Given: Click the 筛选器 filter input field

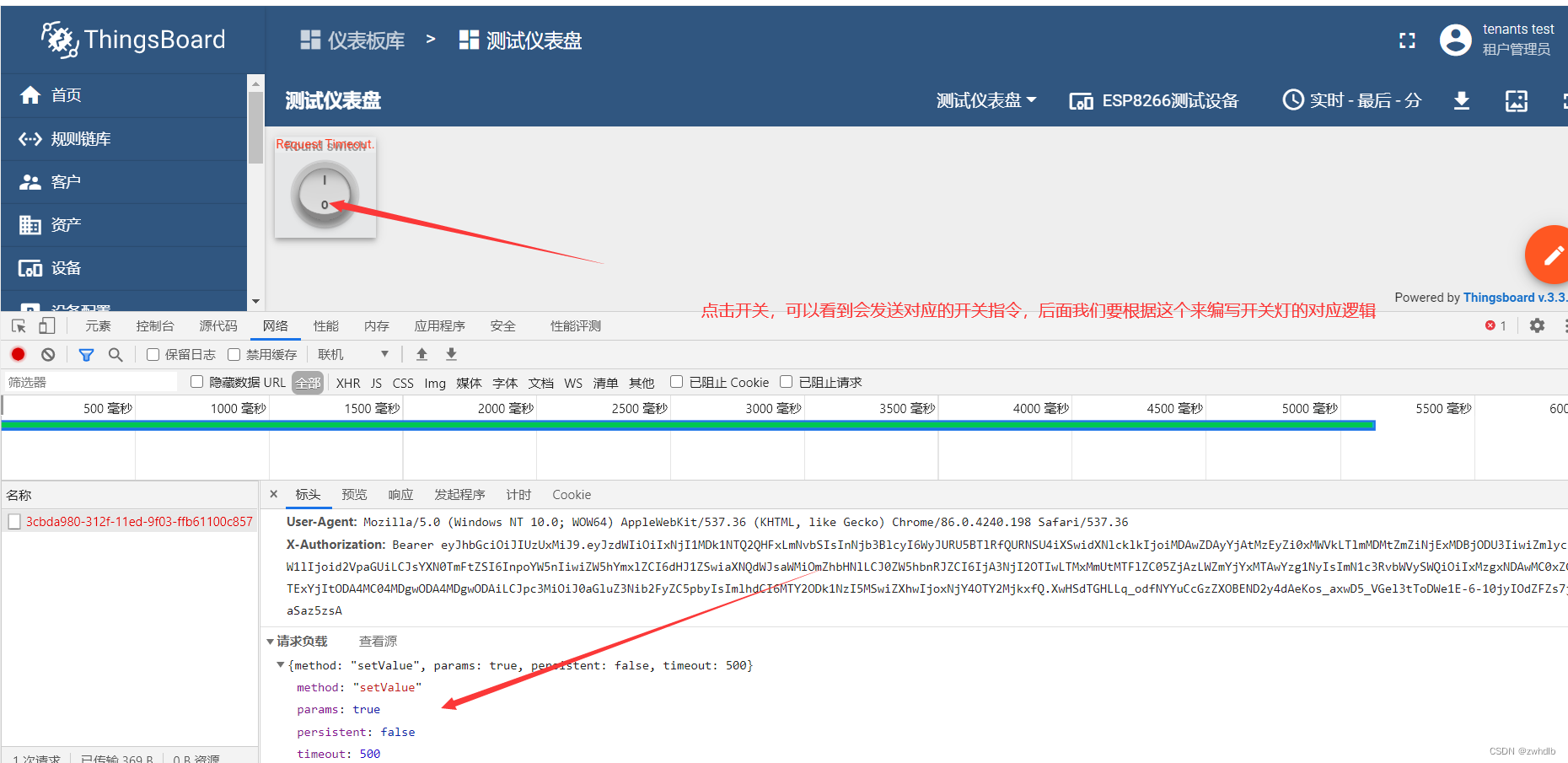Looking at the screenshot, I should pyautogui.click(x=91, y=383).
